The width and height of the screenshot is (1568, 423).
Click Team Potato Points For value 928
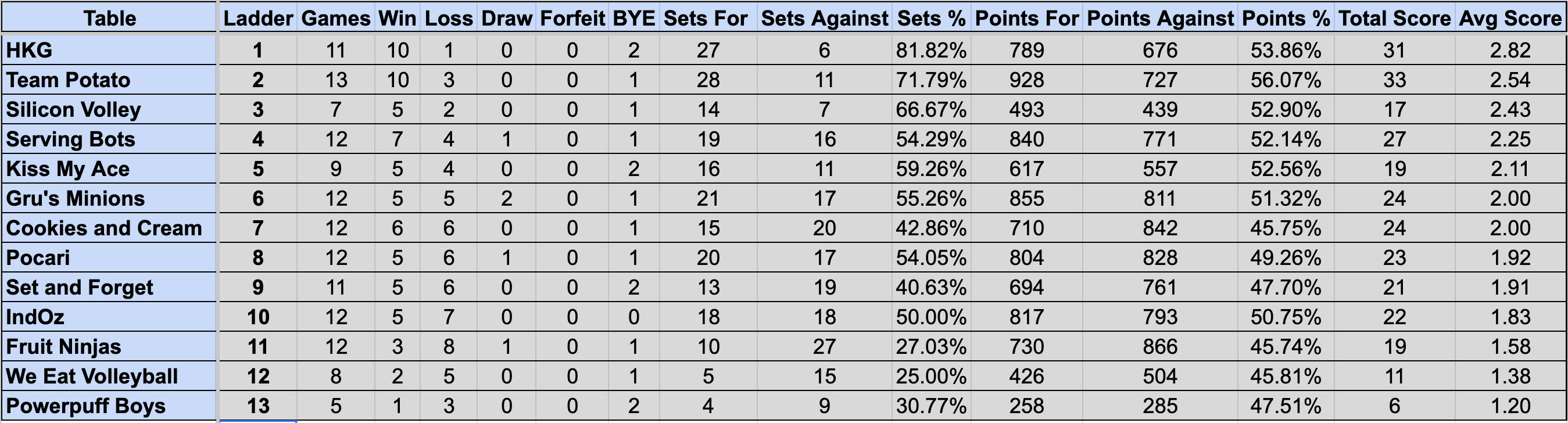1026,80
